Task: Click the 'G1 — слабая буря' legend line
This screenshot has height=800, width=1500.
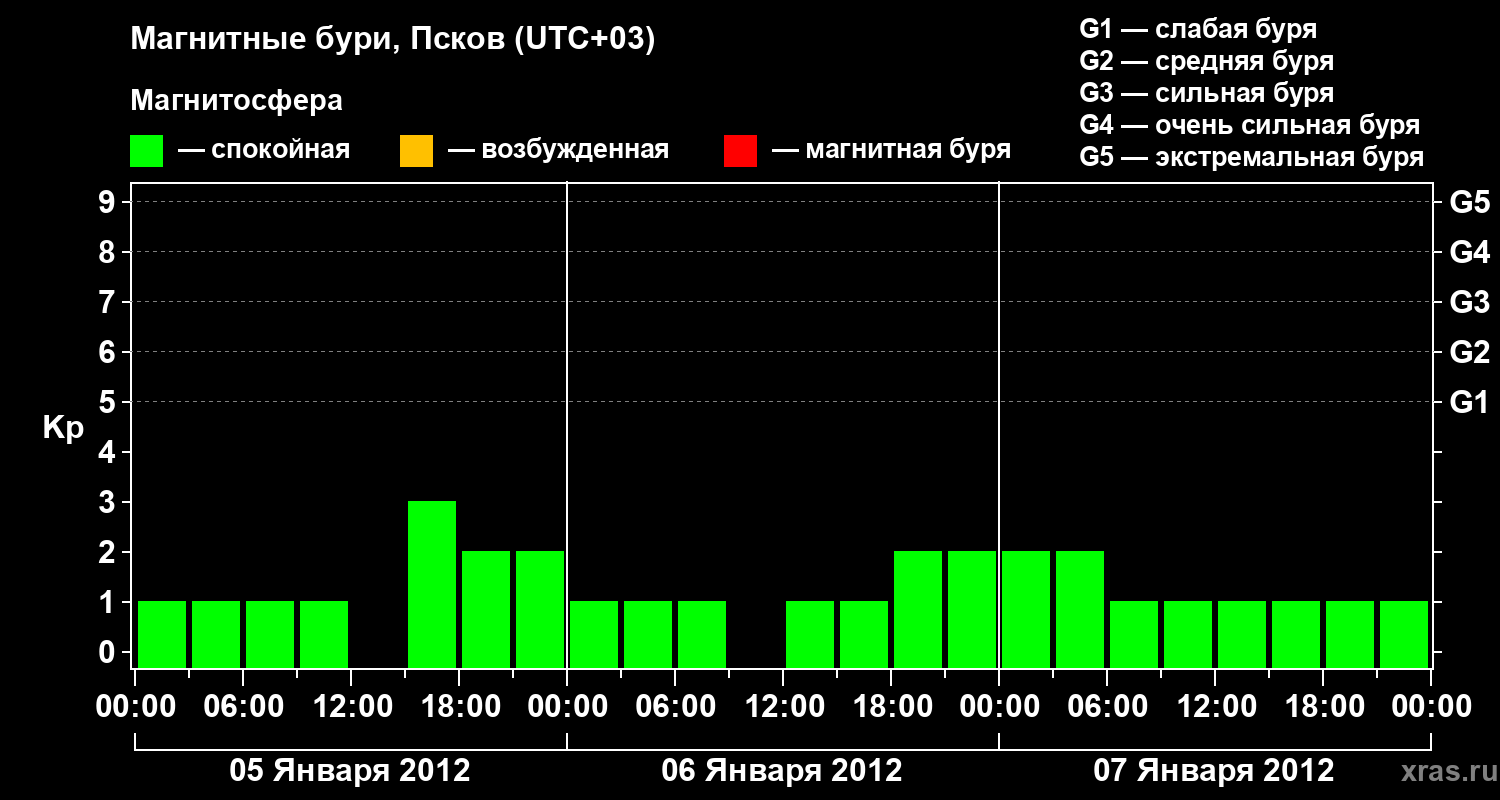Action: point(1198,29)
